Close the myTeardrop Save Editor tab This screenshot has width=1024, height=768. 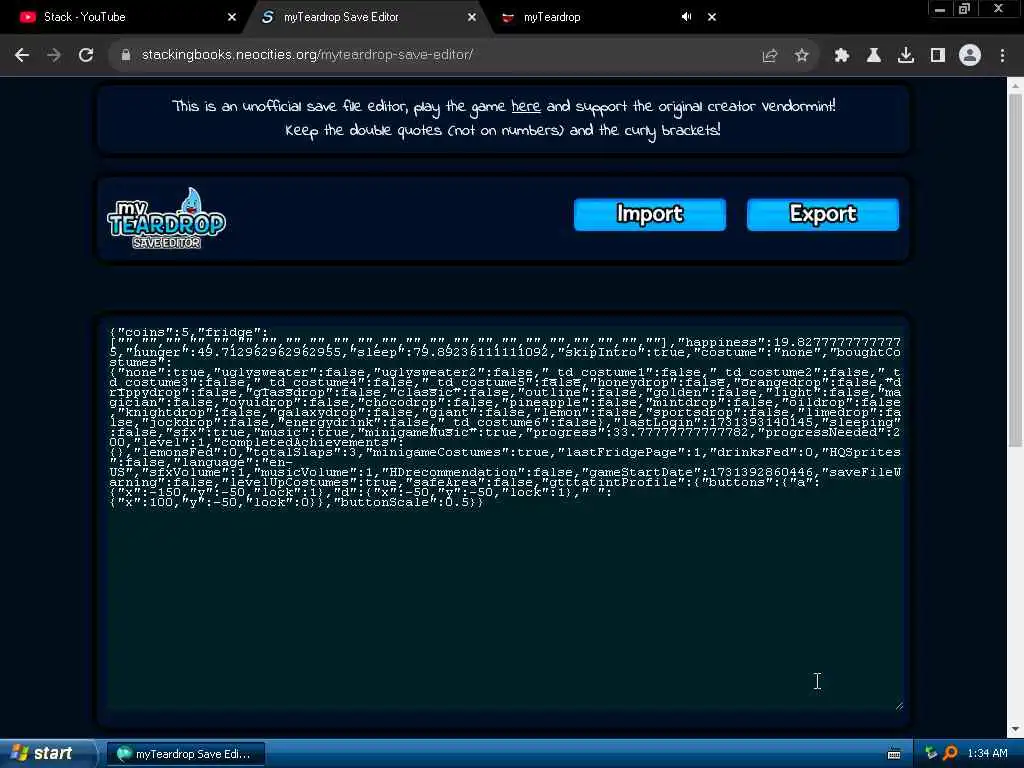pyautogui.click(x=472, y=17)
